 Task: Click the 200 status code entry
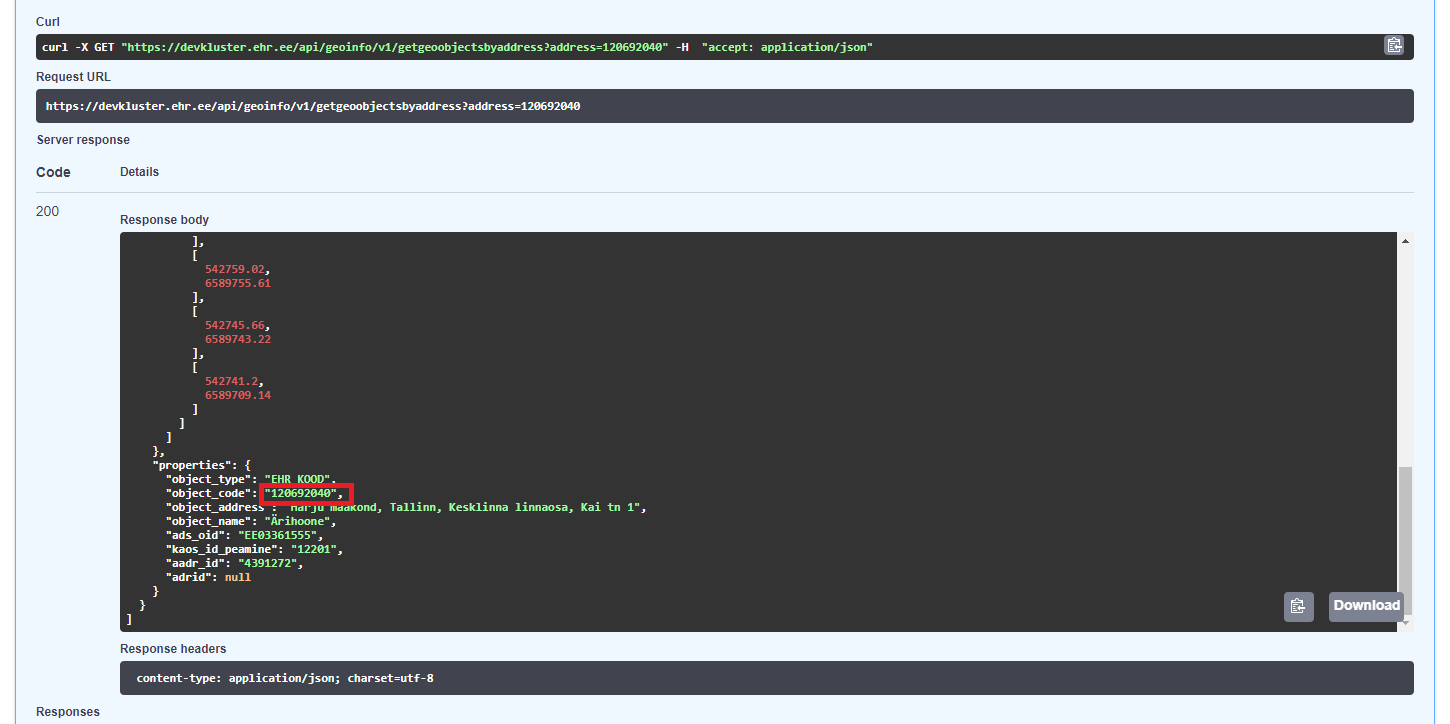point(45,211)
